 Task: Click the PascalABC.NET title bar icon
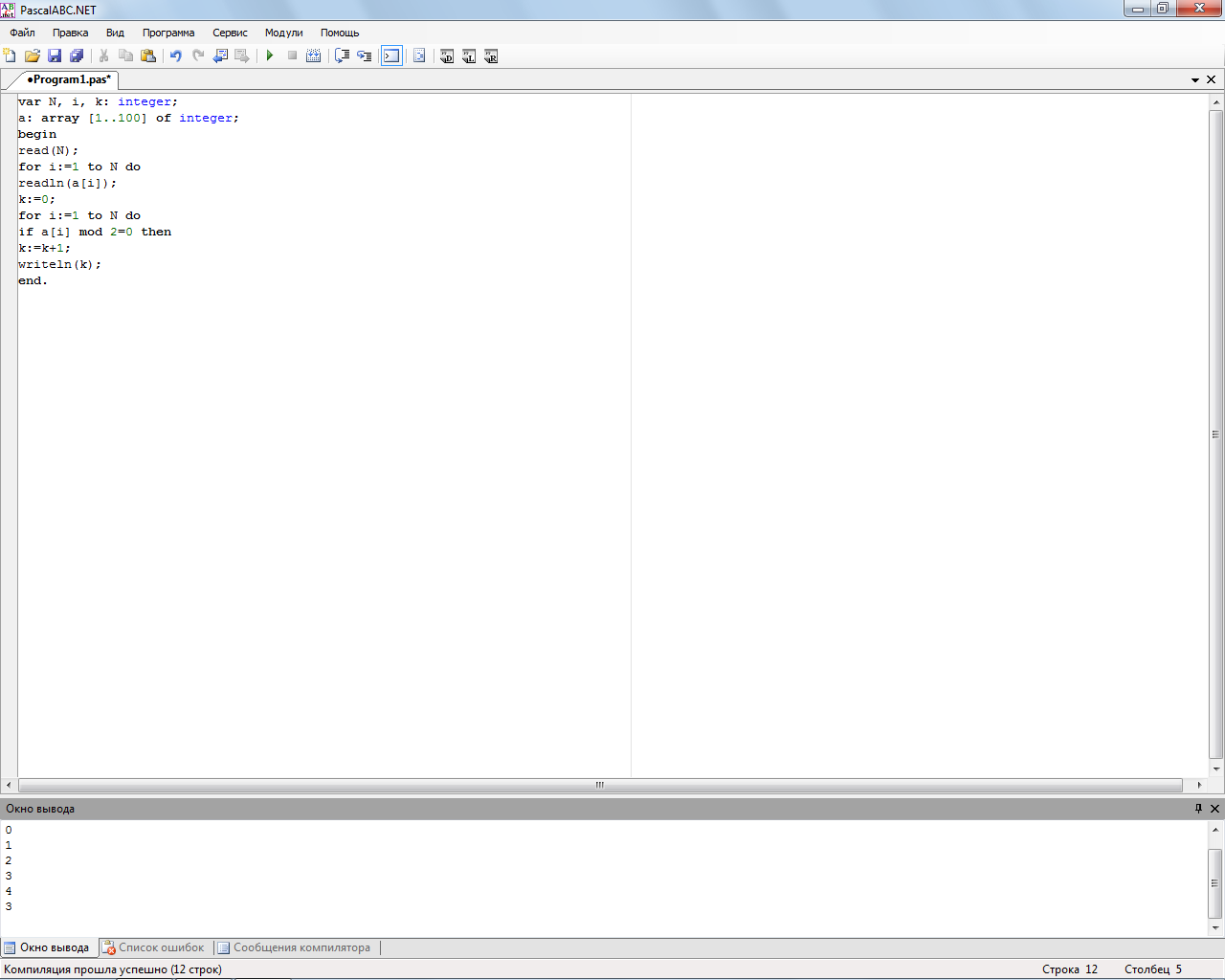coord(8,10)
